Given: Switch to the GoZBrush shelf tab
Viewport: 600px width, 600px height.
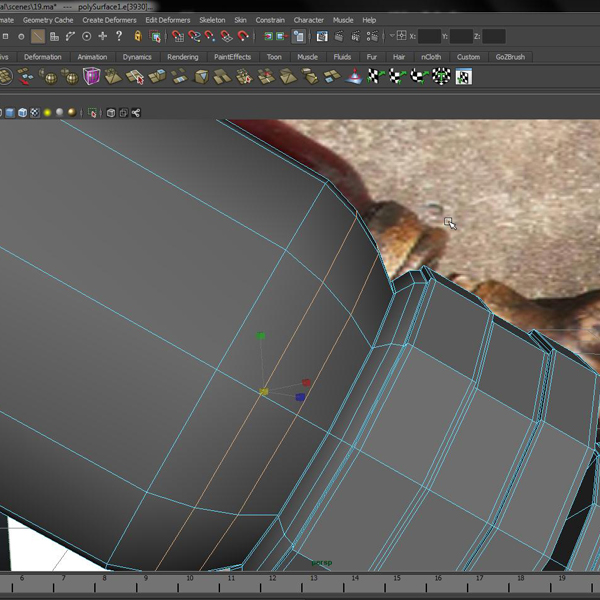Looking at the screenshot, I should pyautogui.click(x=510, y=57).
